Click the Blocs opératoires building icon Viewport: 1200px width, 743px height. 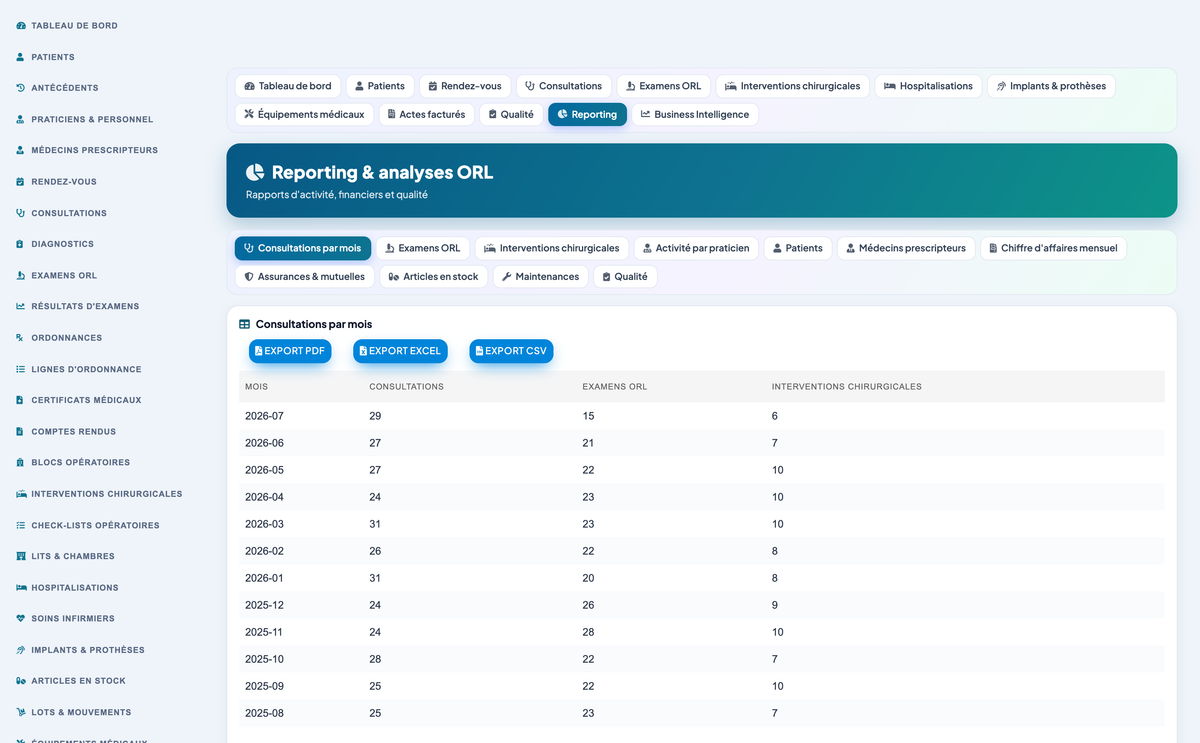(21, 463)
